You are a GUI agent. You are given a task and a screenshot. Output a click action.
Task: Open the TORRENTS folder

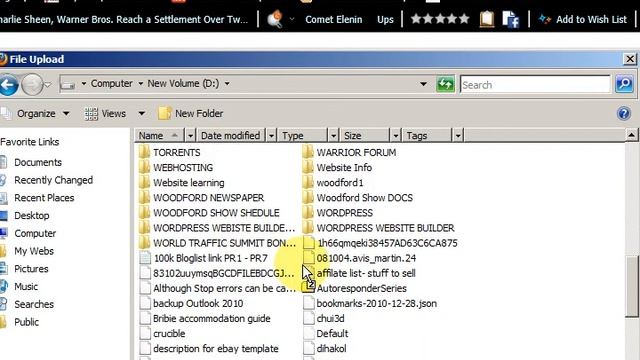point(169,152)
